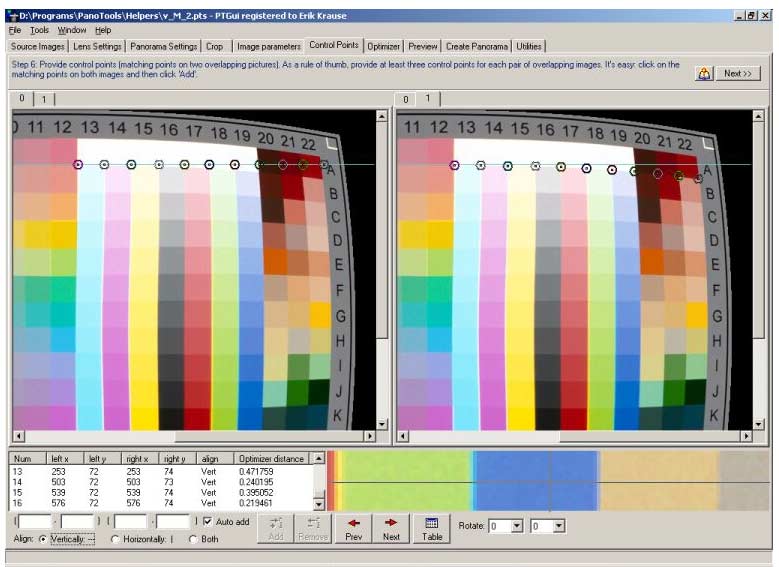Select image tab 1 in right pane
Image resolution: width=779 pixels, height=567 pixels.
coord(428,98)
